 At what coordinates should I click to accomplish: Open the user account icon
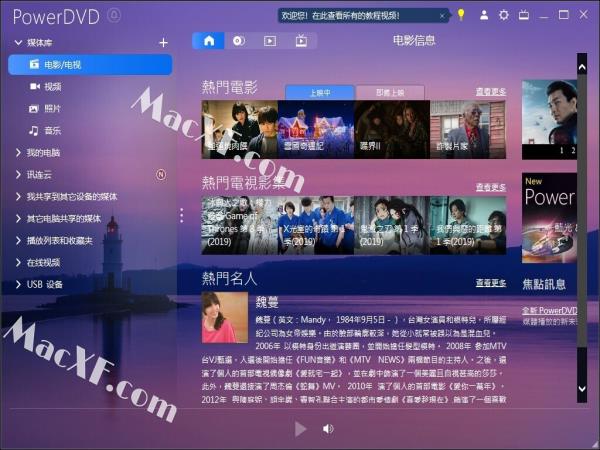(x=484, y=15)
